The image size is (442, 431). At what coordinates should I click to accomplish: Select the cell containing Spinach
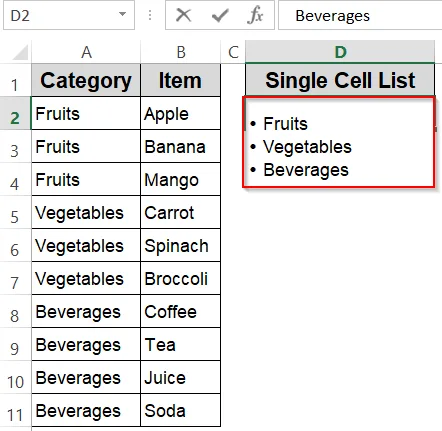click(x=181, y=245)
